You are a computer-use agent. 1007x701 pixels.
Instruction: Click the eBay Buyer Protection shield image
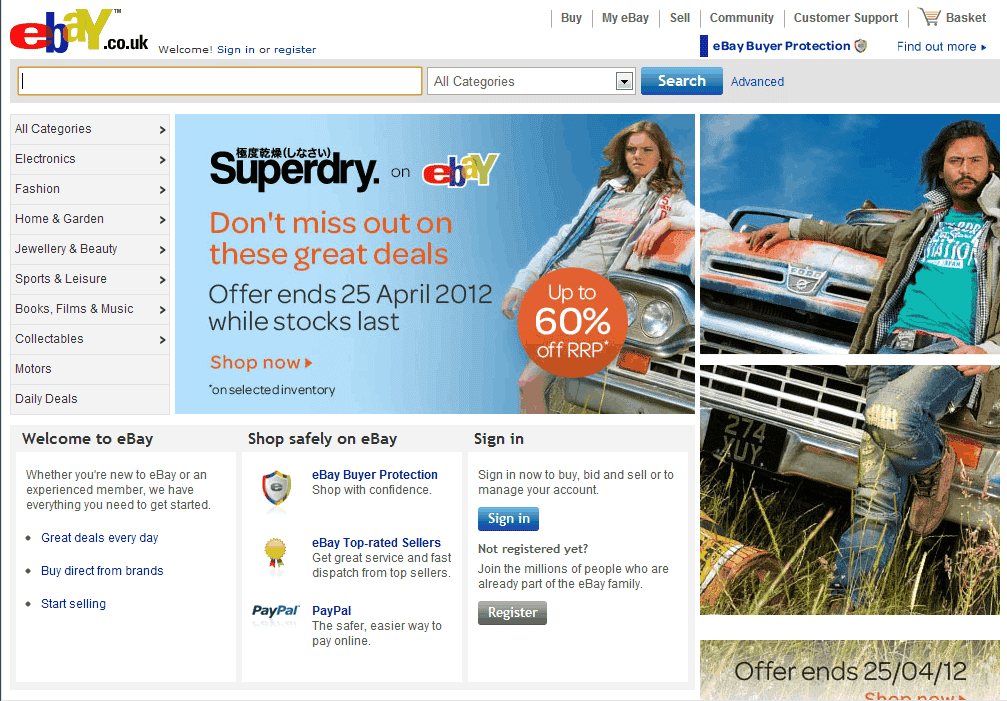(276, 490)
